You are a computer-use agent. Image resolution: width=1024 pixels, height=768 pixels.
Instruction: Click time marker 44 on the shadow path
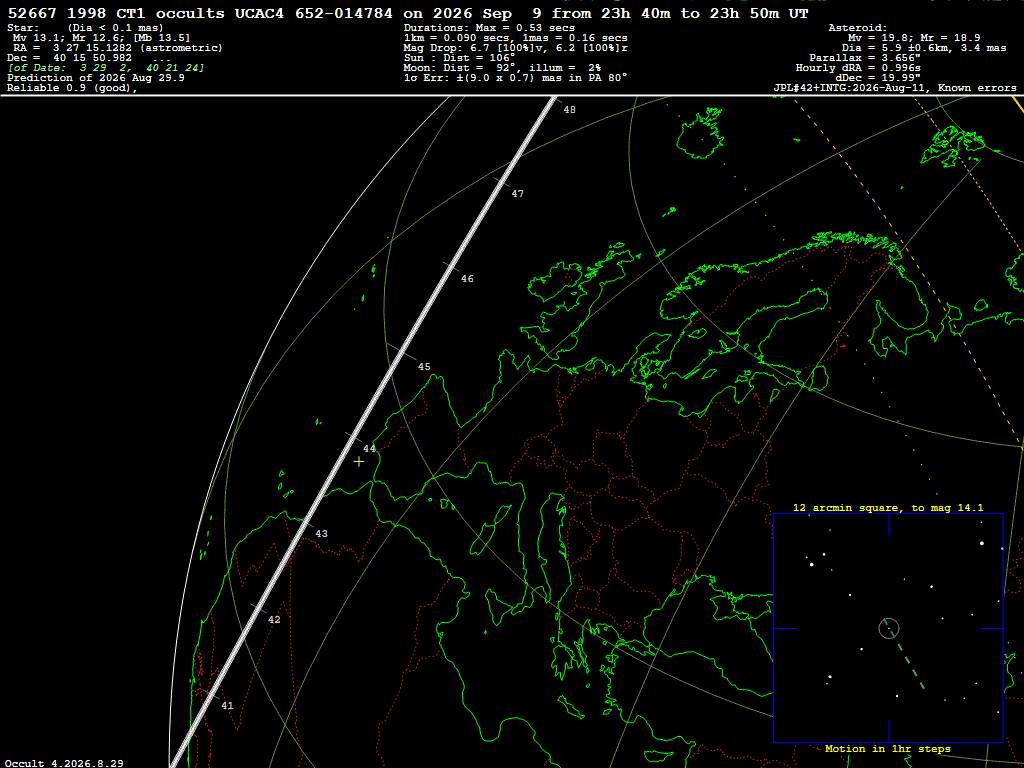coord(370,449)
